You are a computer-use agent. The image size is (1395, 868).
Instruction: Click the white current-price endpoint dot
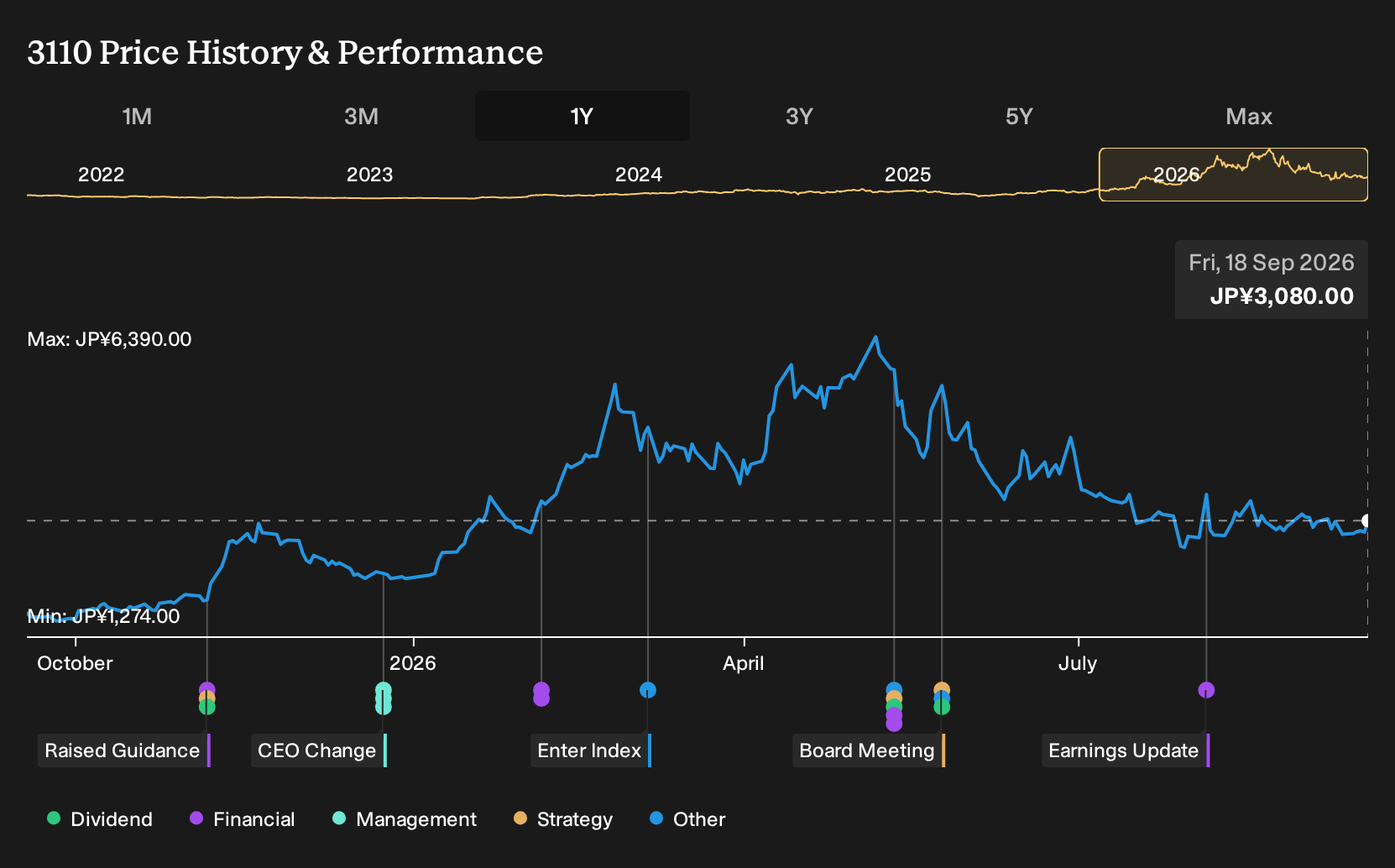1366,520
